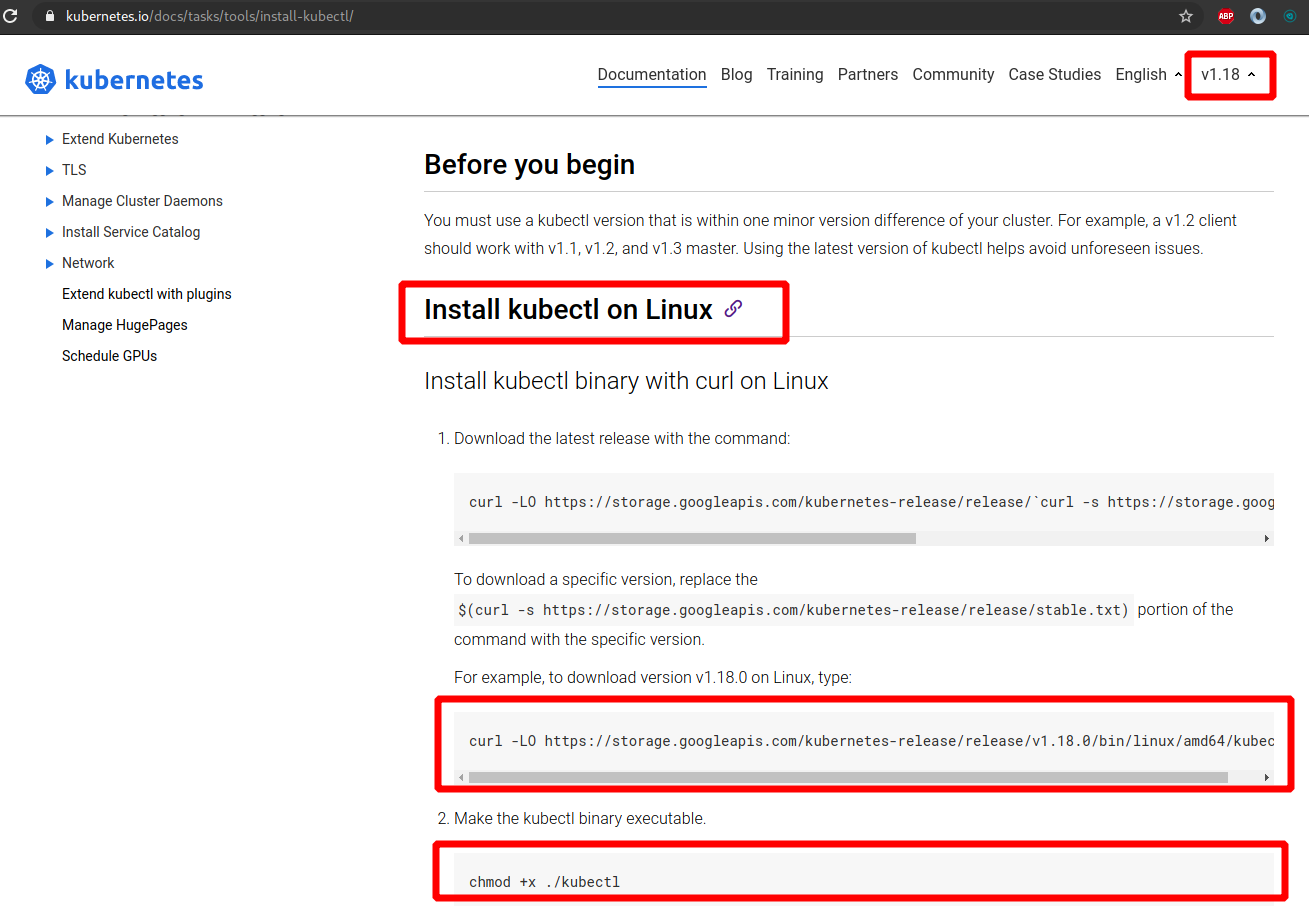This screenshot has width=1309, height=906.
Task: Click the inline stable.txt curl code snippet
Action: (794, 610)
